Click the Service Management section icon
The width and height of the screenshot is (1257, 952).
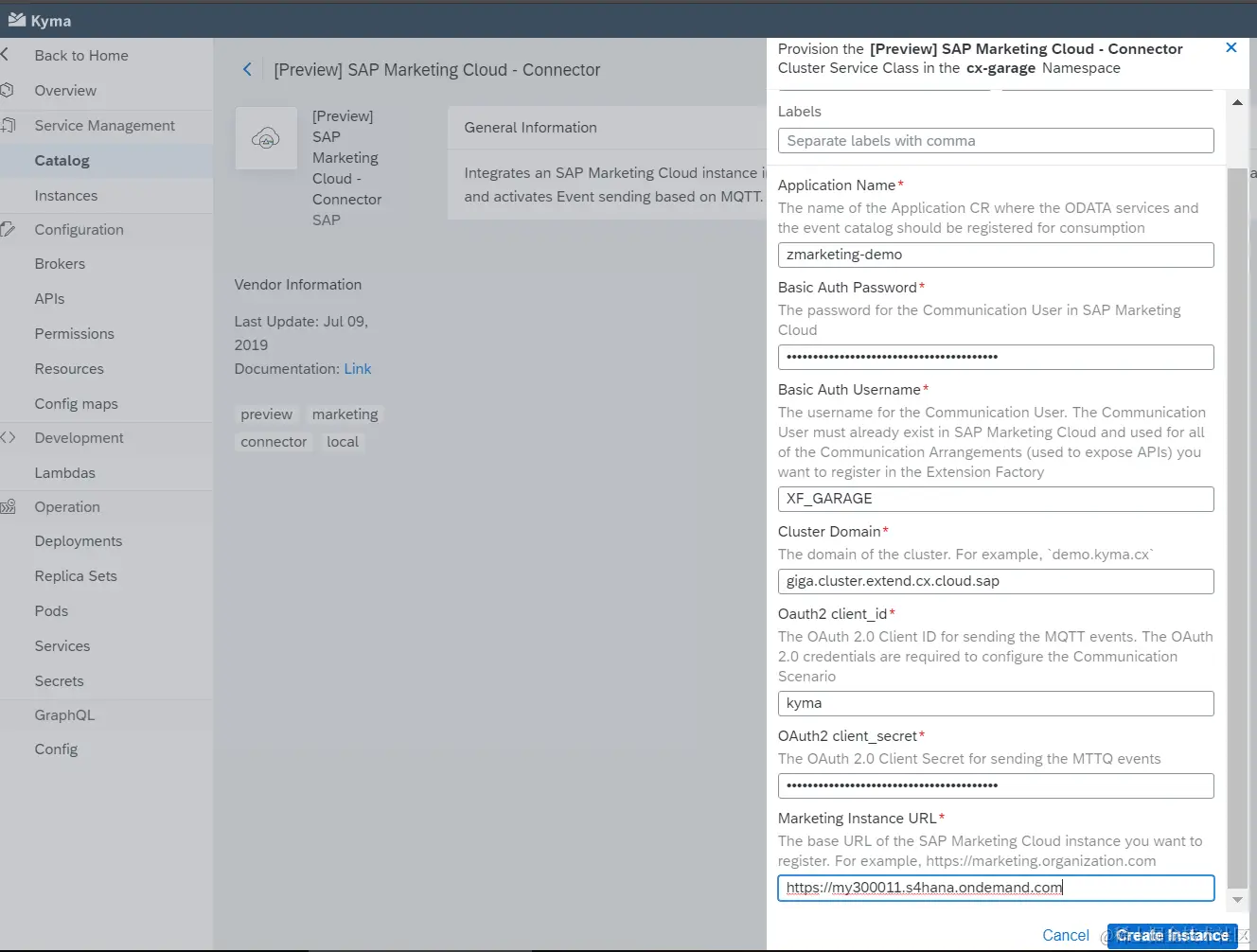pyautogui.click(x=8, y=125)
